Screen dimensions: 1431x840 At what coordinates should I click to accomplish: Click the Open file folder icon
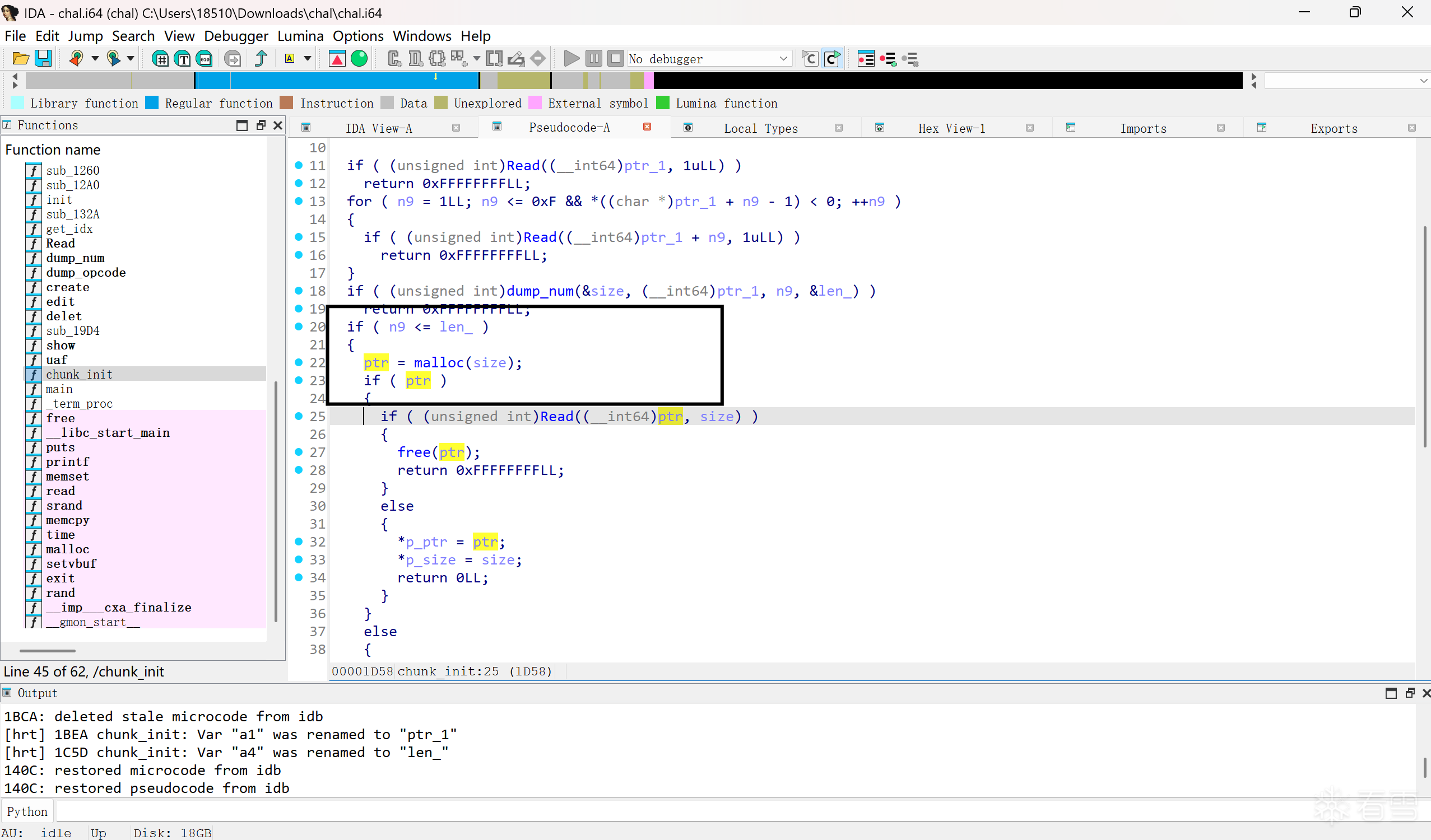point(20,58)
